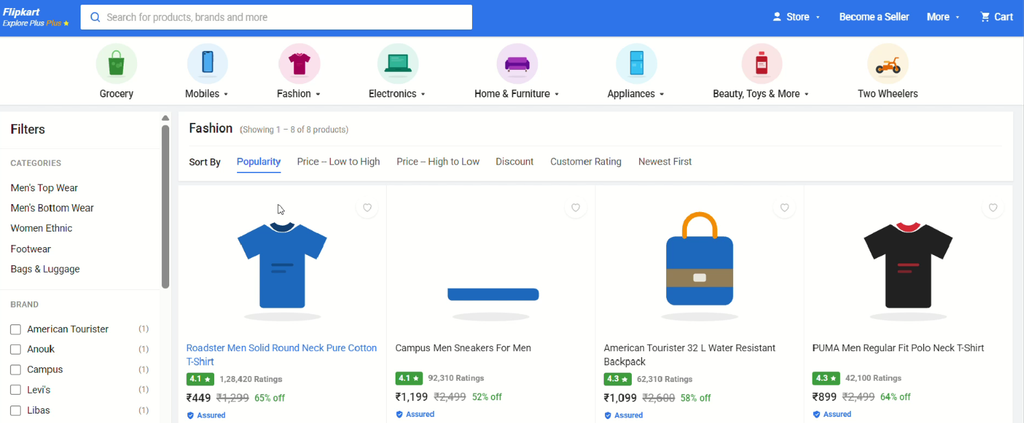Screen dimensions: 1024x423
Task: Click the search magnifier icon
Action: click(x=95, y=18)
